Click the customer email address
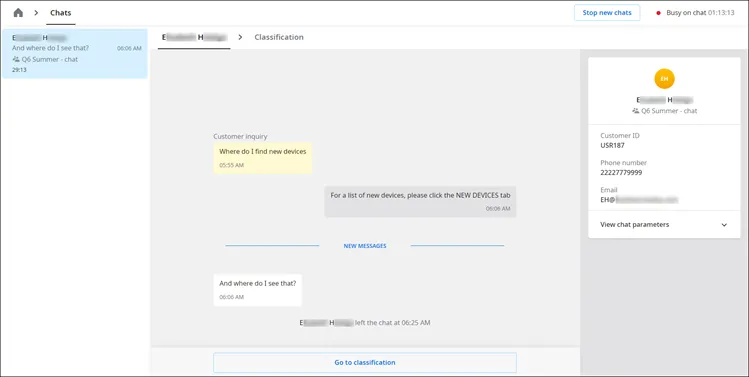Image resolution: width=749 pixels, height=377 pixels. pyautogui.click(x=639, y=200)
